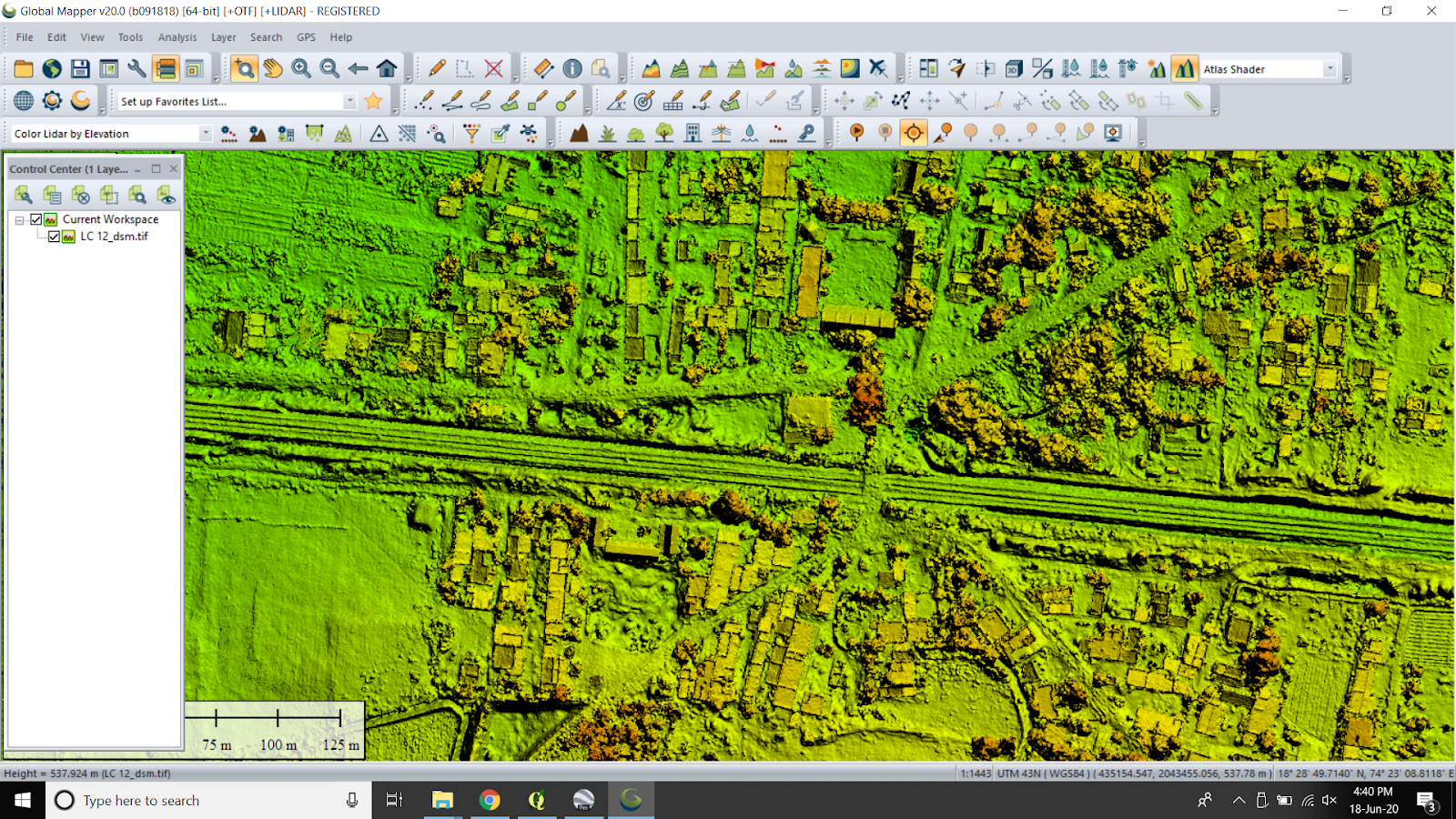
Task: Click the Task View taskbar icon
Action: [394, 800]
